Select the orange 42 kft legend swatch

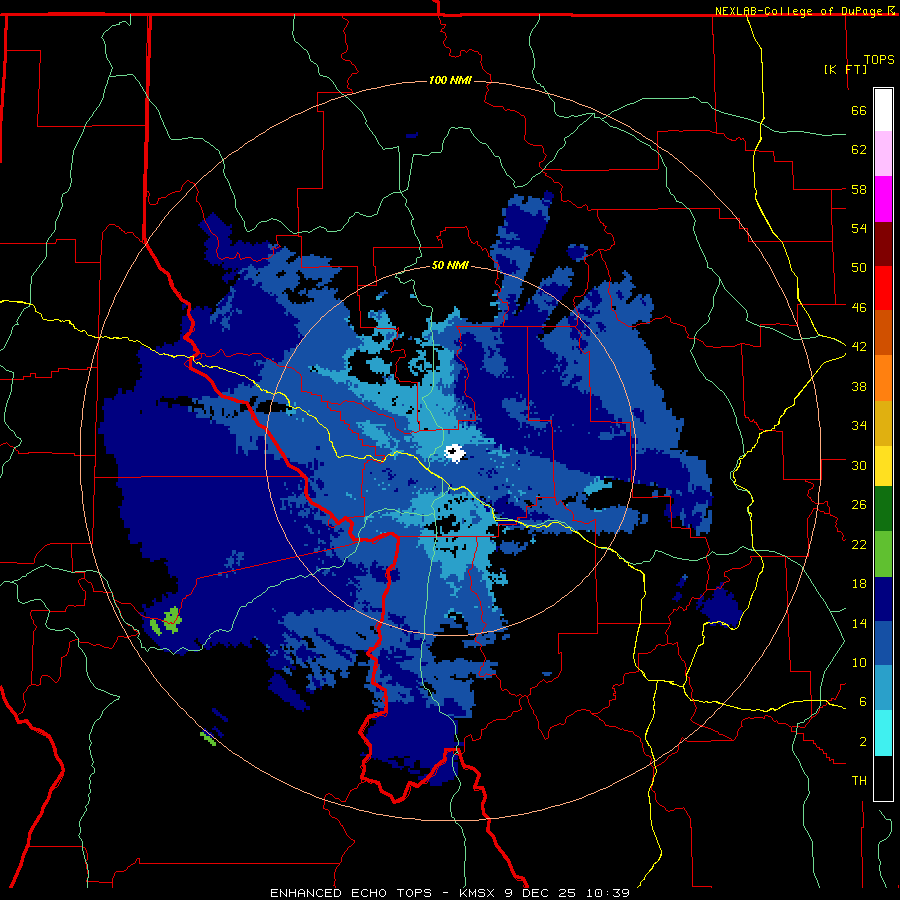(x=883, y=377)
